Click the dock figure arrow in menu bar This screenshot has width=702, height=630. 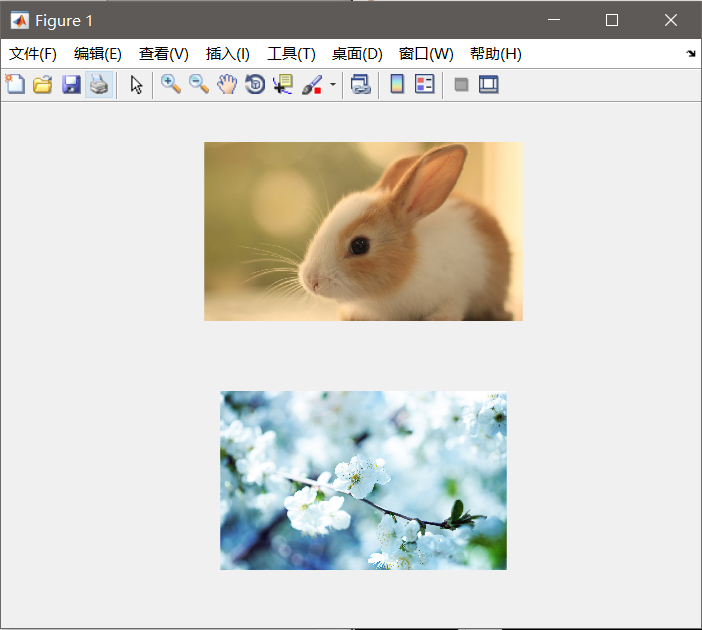(690, 54)
